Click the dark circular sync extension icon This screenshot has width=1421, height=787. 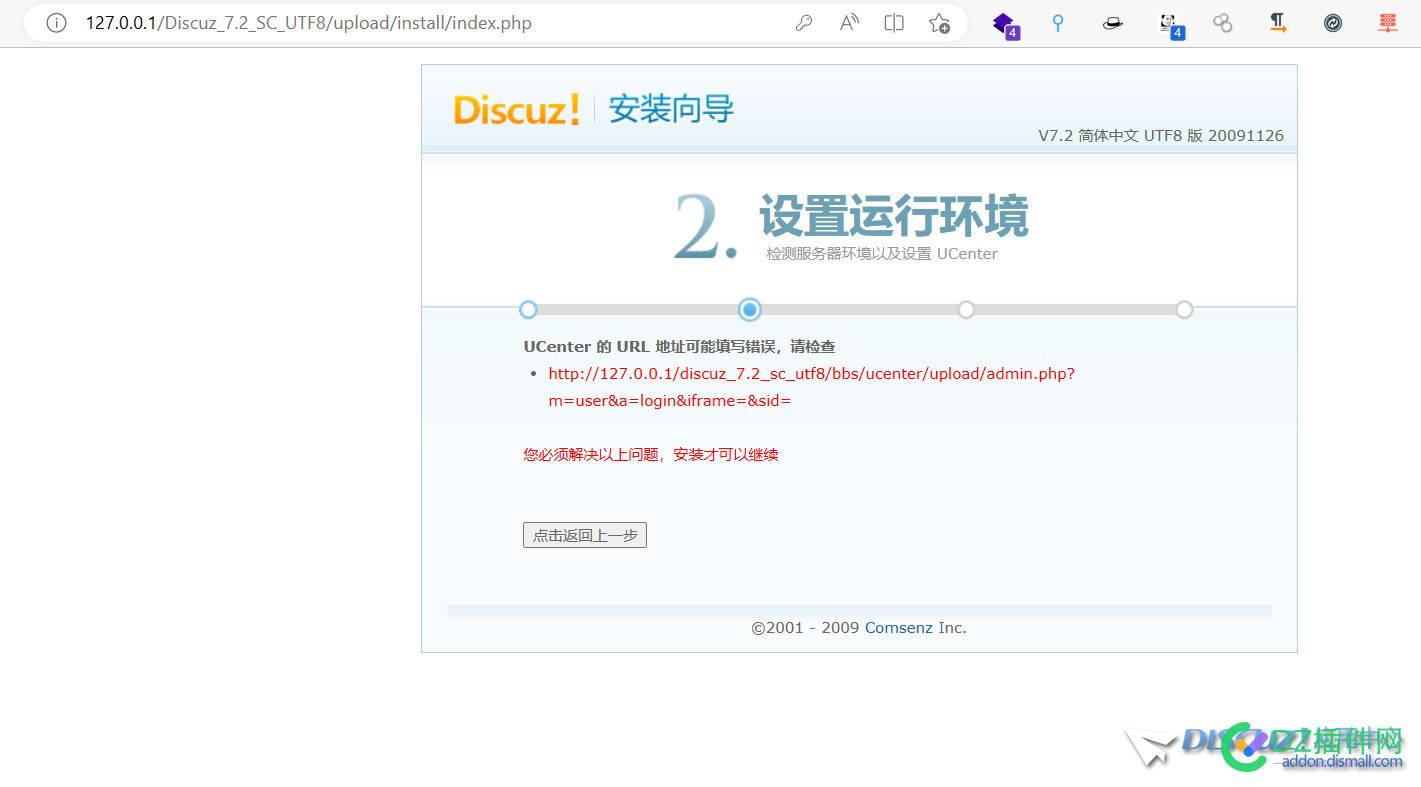click(x=1333, y=23)
